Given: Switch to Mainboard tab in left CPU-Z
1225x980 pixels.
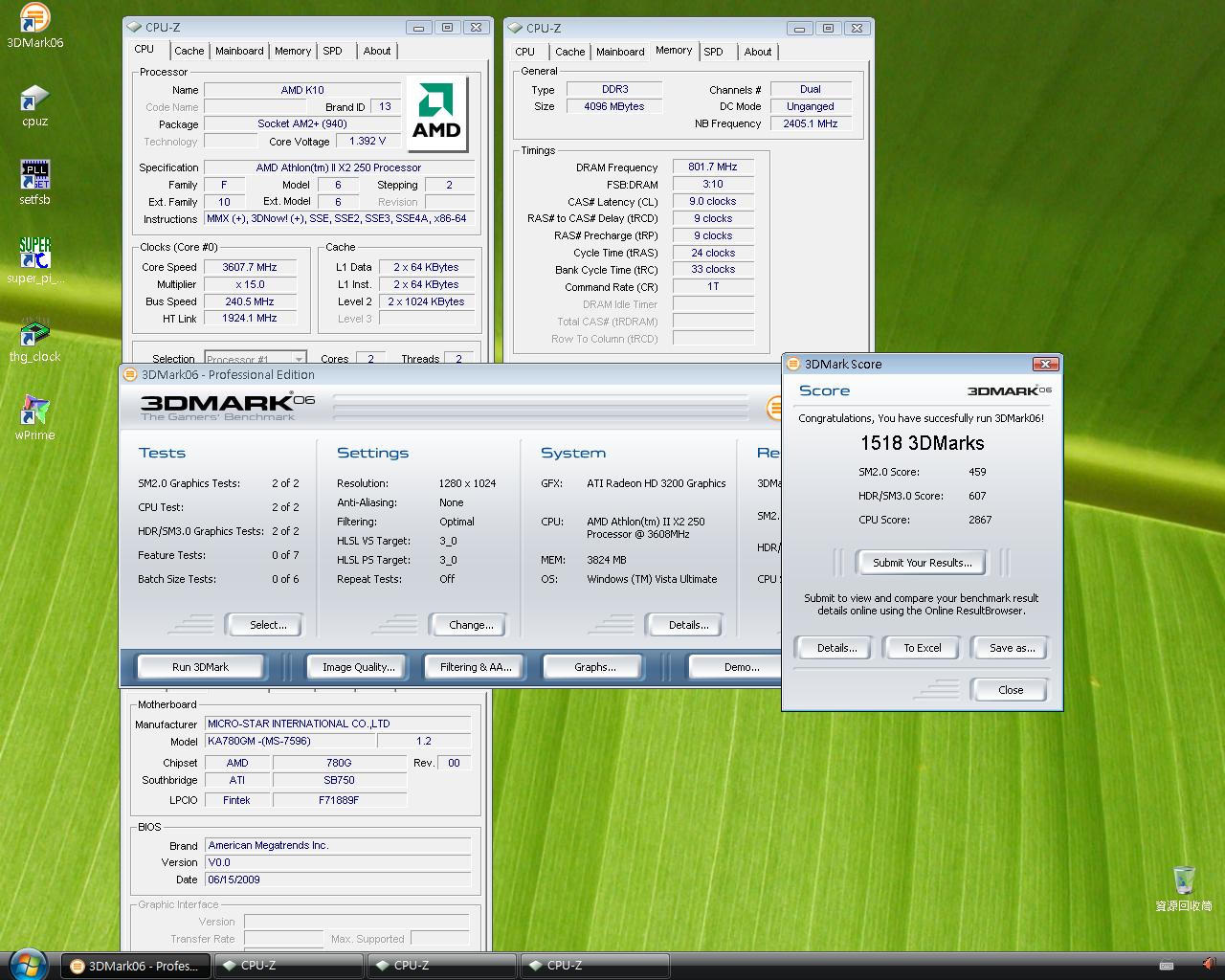Looking at the screenshot, I should [239, 51].
